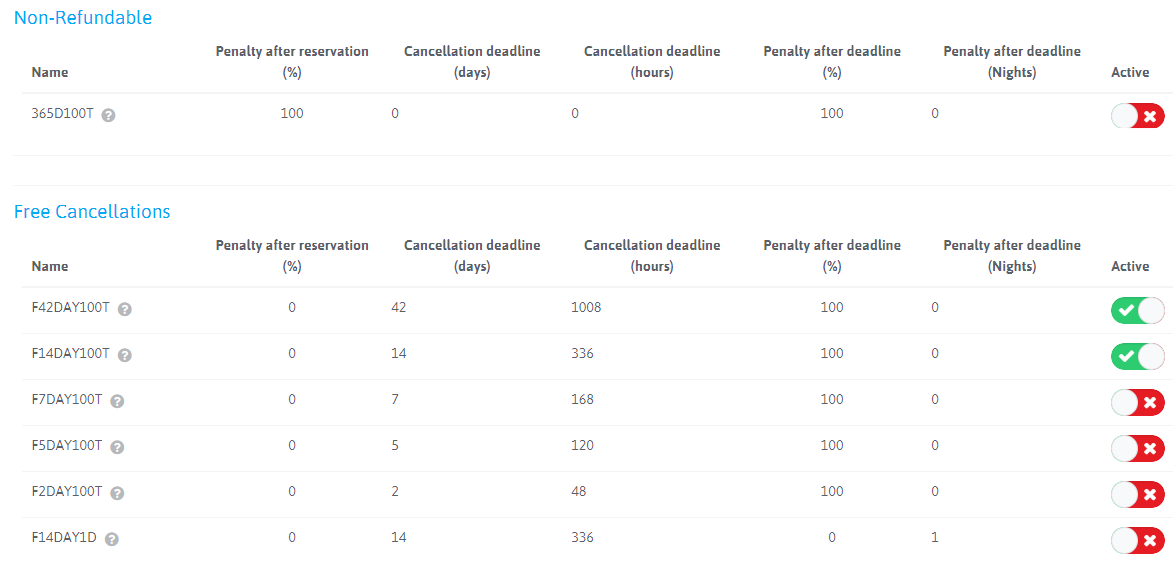Viewport: 1173px width, 562px height.
Task: Click help icon beside F42DAY100T
Action: click(125, 309)
